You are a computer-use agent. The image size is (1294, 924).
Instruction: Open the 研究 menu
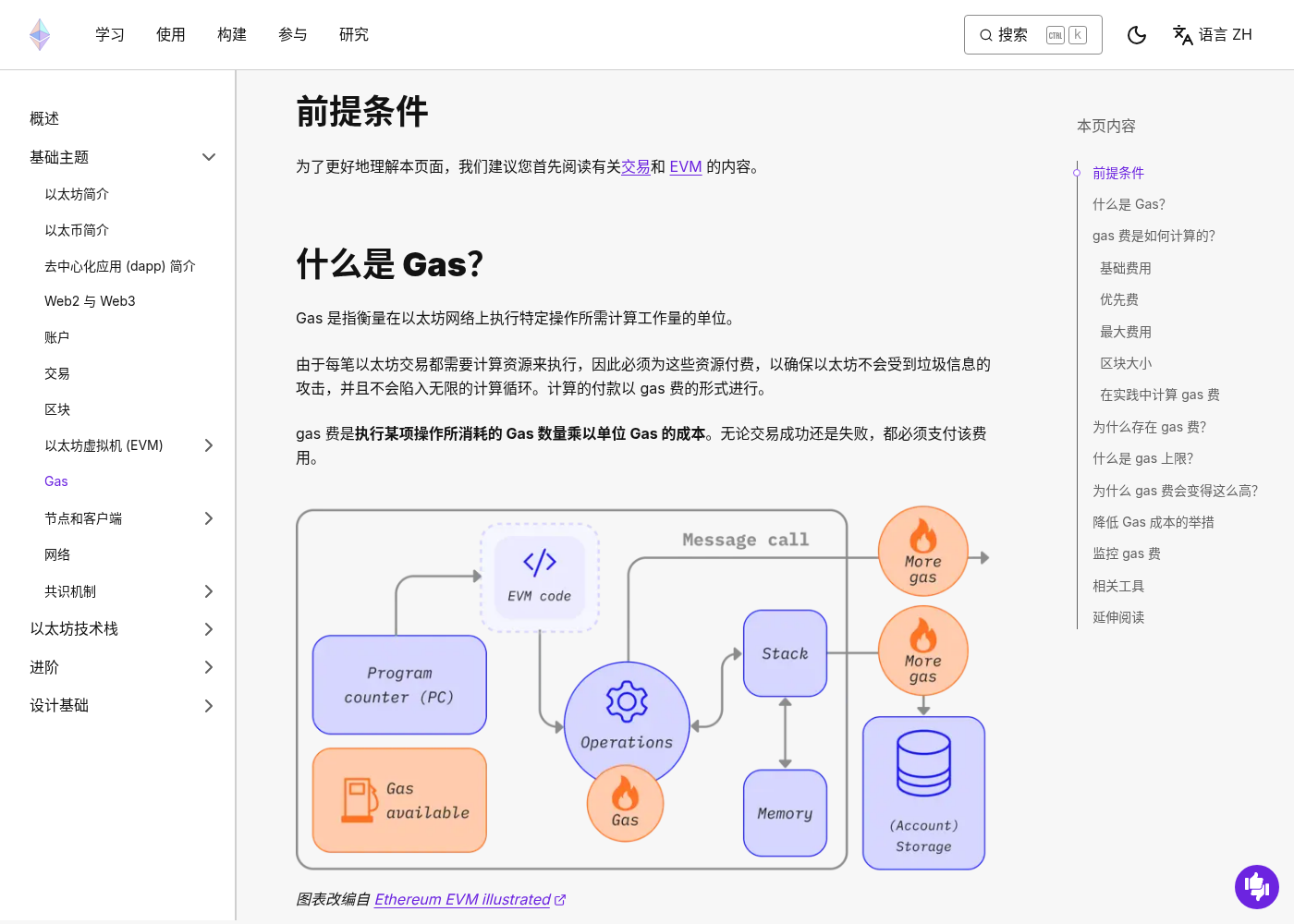(354, 35)
